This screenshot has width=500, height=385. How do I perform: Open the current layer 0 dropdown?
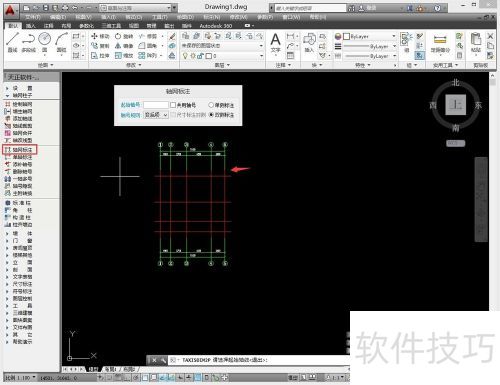click(222, 56)
